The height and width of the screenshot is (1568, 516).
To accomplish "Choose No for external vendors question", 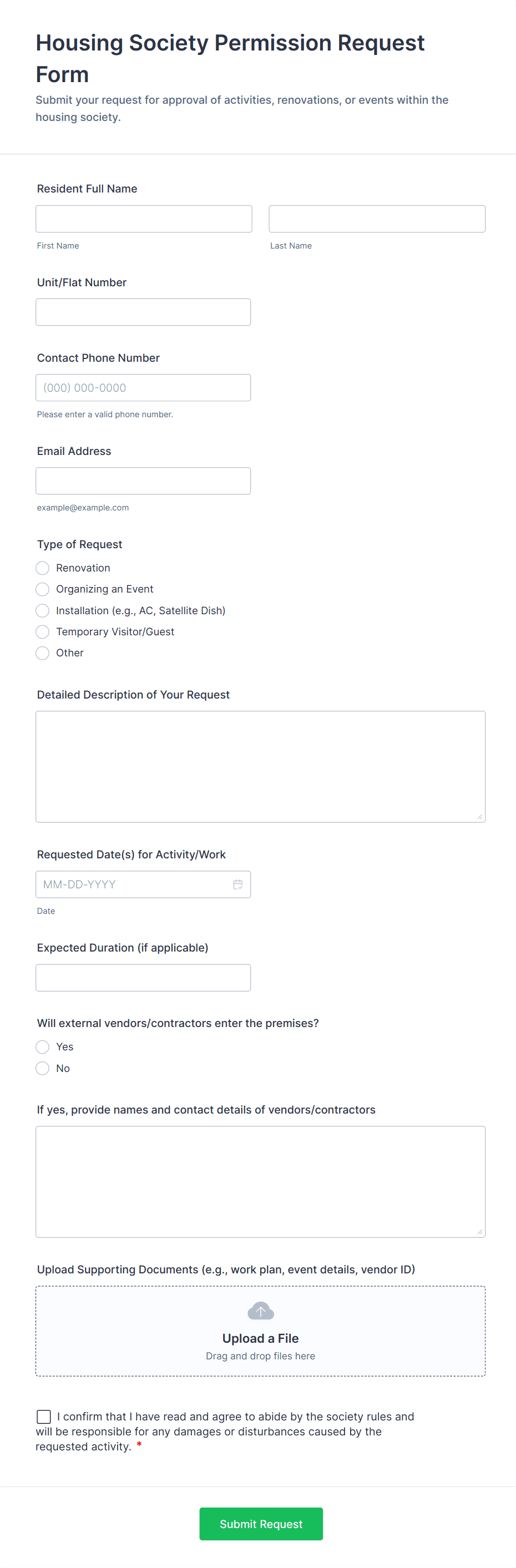I will (x=43, y=1068).
